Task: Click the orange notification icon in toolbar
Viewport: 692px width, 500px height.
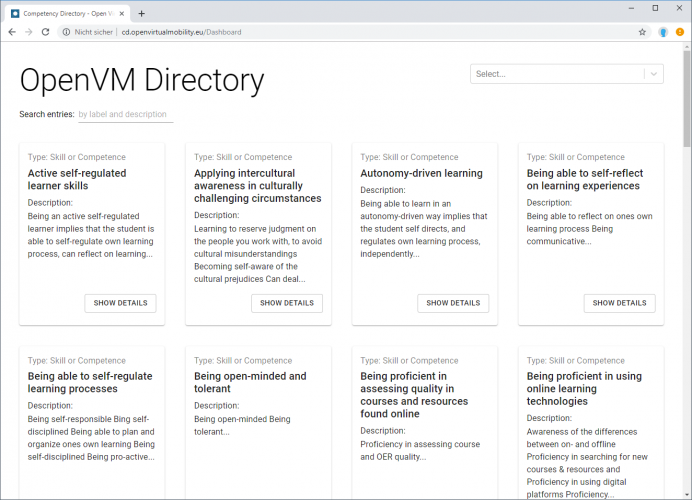Action: [x=680, y=32]
